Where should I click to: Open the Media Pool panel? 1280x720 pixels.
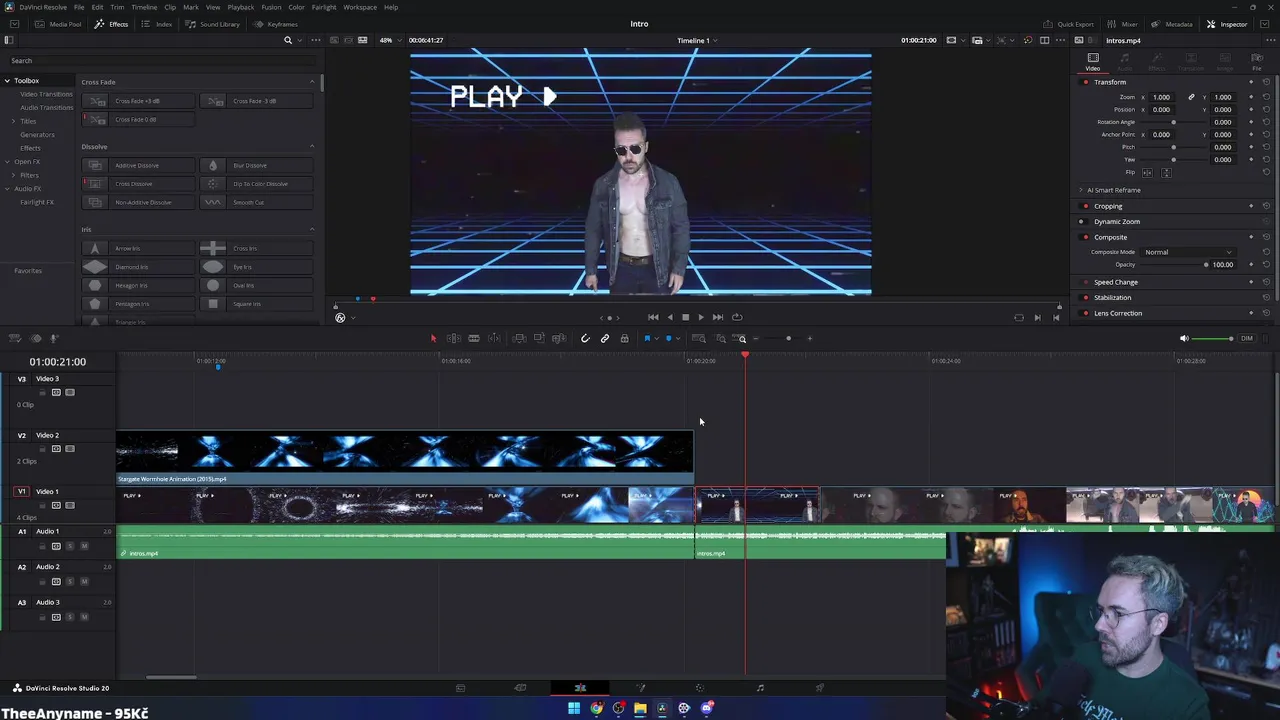[59, 24]
